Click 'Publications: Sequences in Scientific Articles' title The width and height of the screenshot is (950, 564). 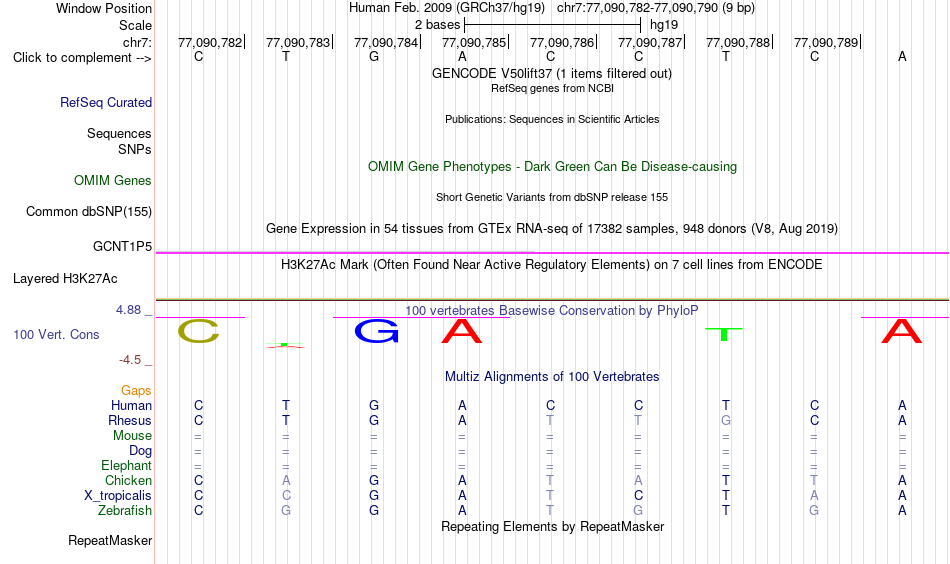(552, 119)
